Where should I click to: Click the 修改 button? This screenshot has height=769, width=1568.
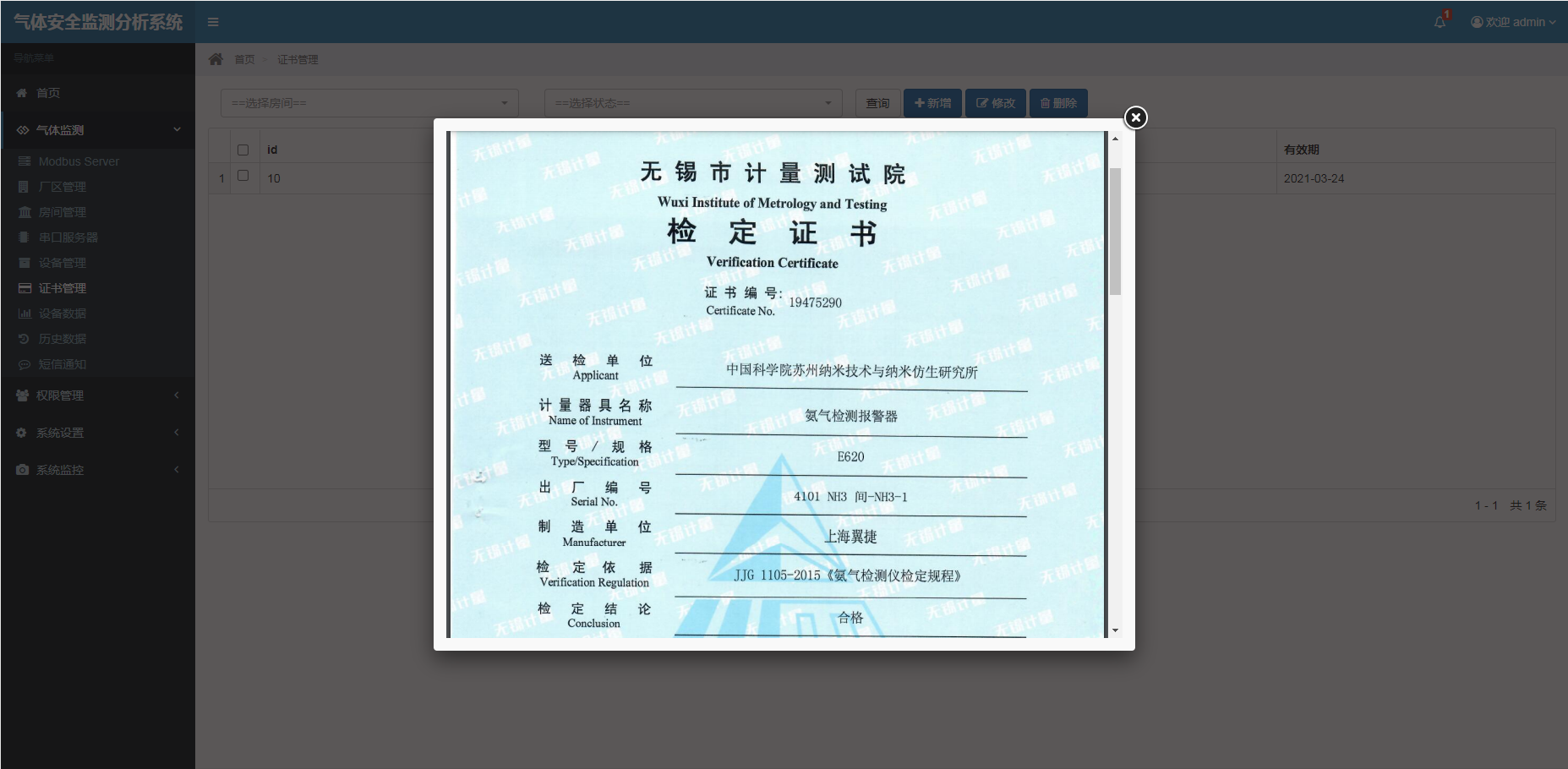996,103
